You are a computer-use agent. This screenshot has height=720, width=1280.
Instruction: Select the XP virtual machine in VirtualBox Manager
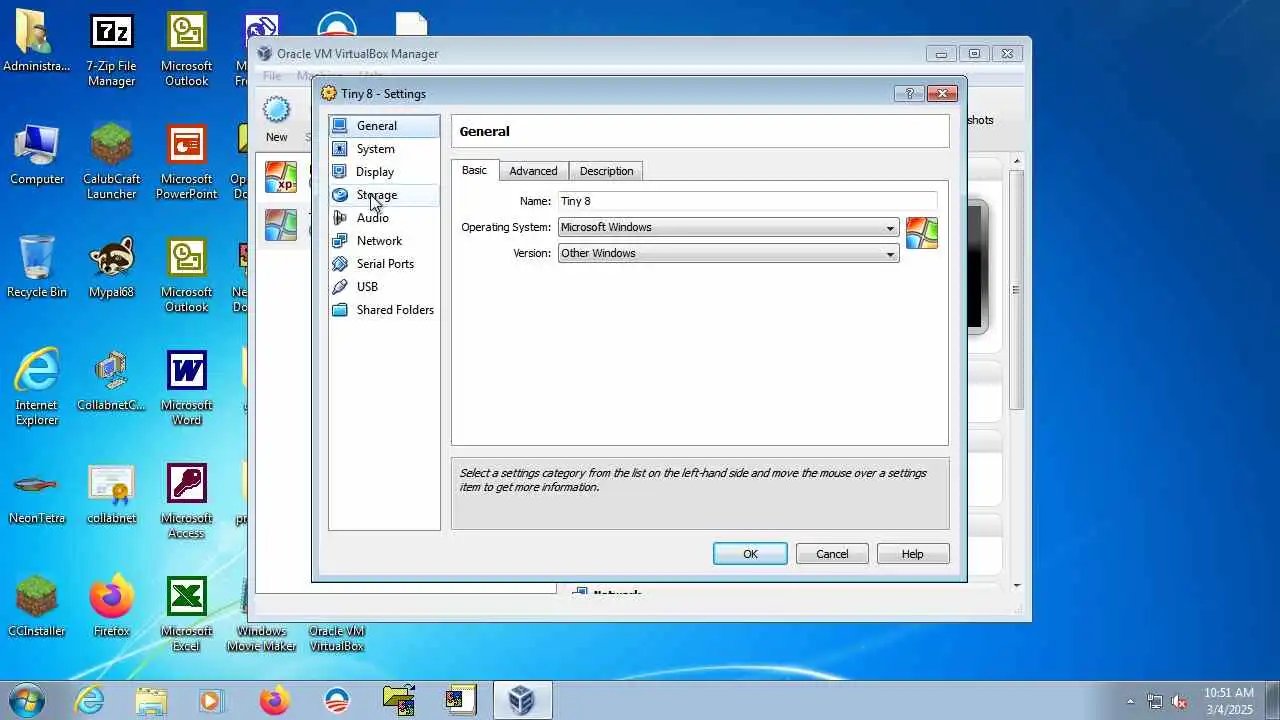pyautogui.click(x=281, y=177)
